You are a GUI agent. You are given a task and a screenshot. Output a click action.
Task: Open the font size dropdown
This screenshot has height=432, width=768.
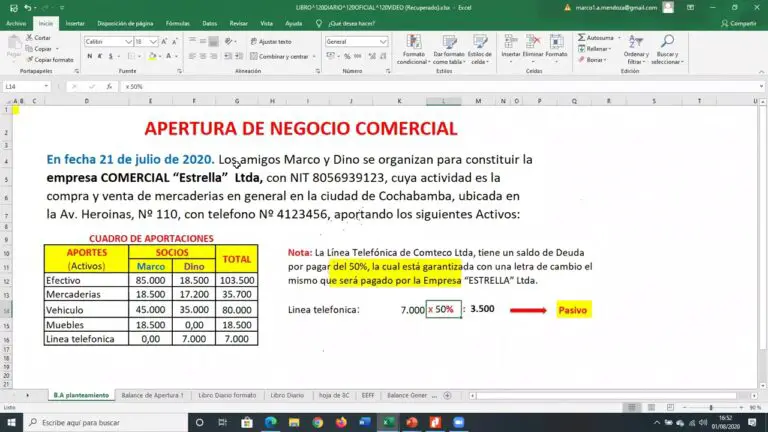153,42
